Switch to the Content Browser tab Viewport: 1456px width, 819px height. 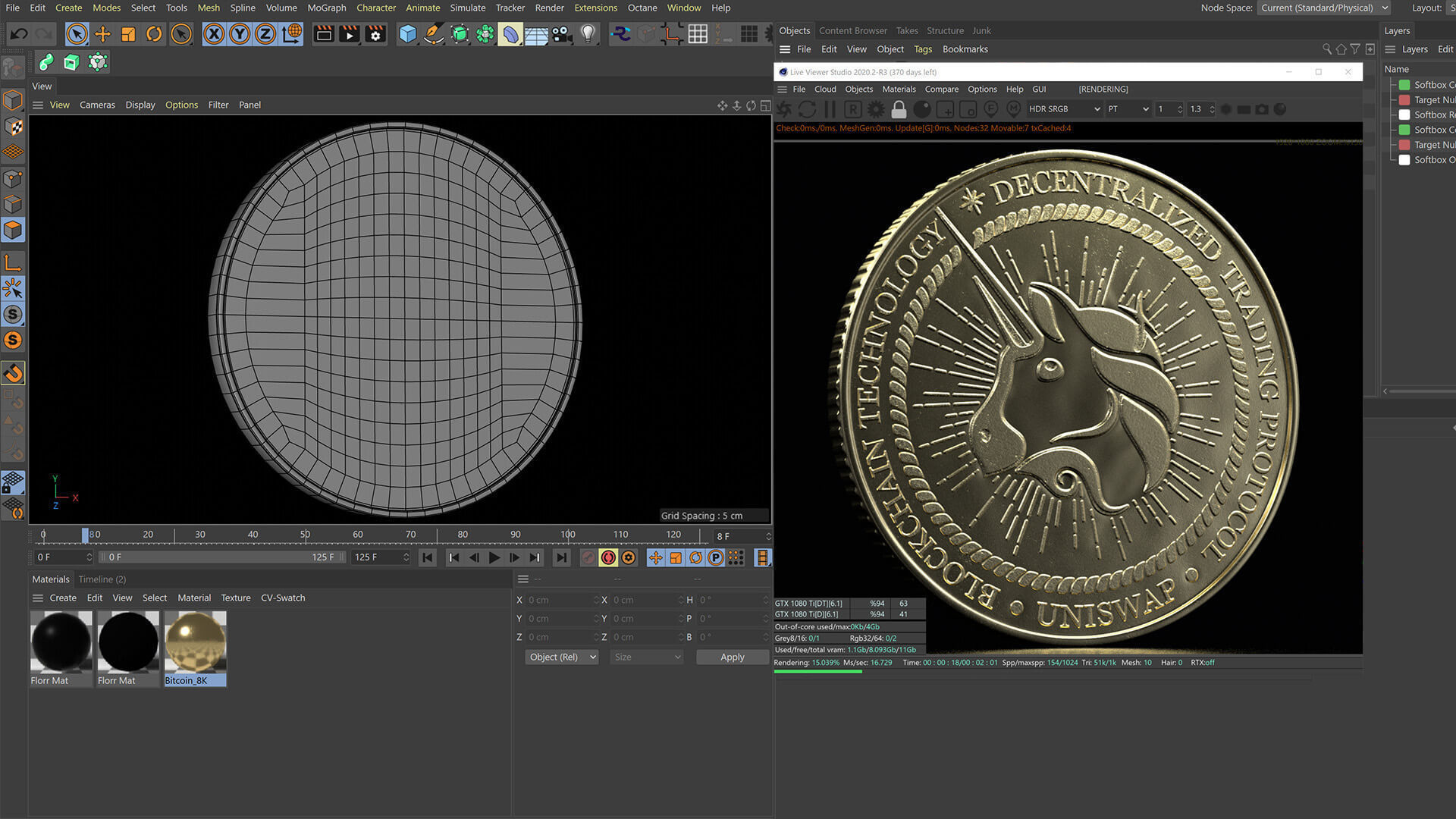(853, 31)
